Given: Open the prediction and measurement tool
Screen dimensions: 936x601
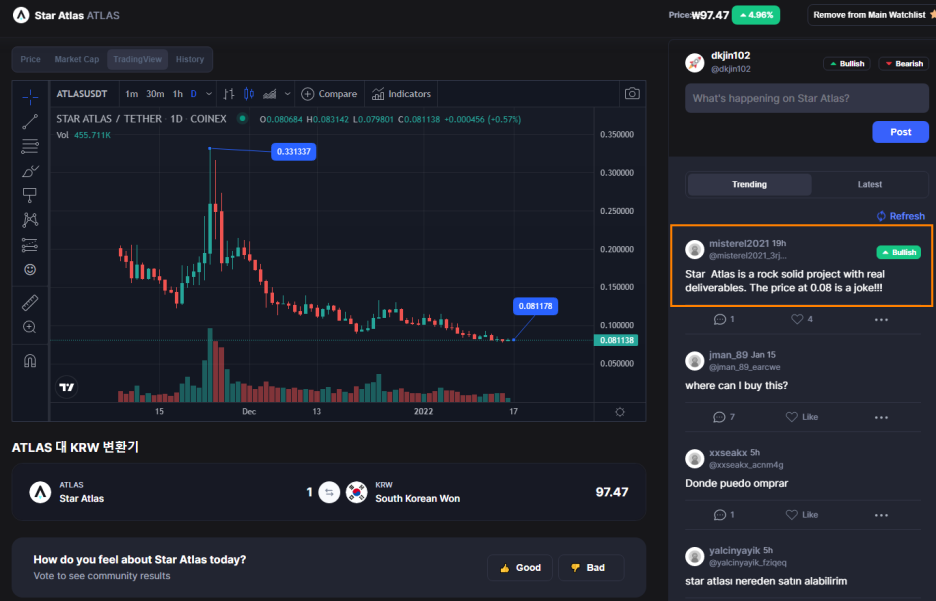Looking at the screenshot, I should (x=30, y=245).
